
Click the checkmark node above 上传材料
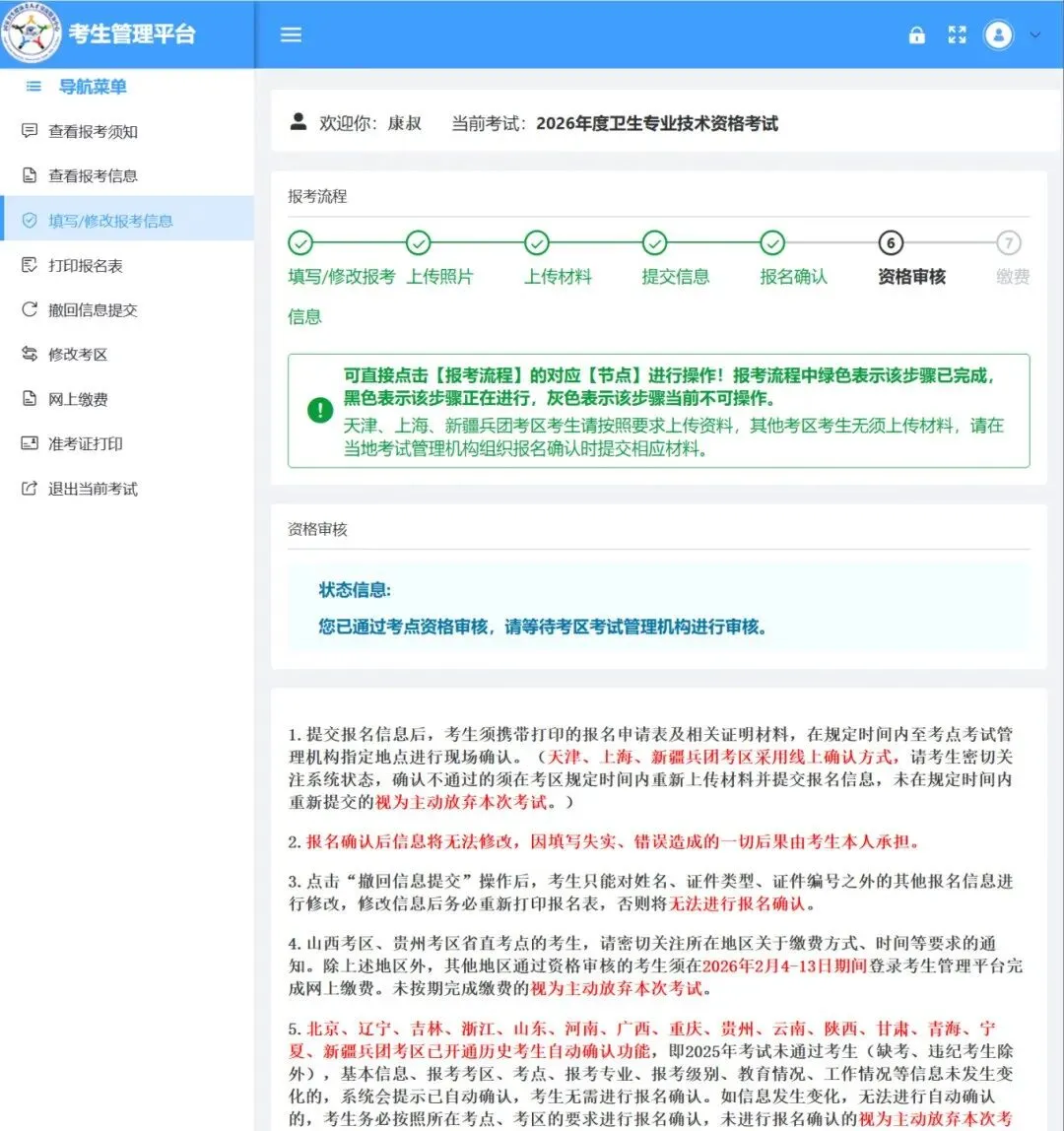(x=537, y=243)
